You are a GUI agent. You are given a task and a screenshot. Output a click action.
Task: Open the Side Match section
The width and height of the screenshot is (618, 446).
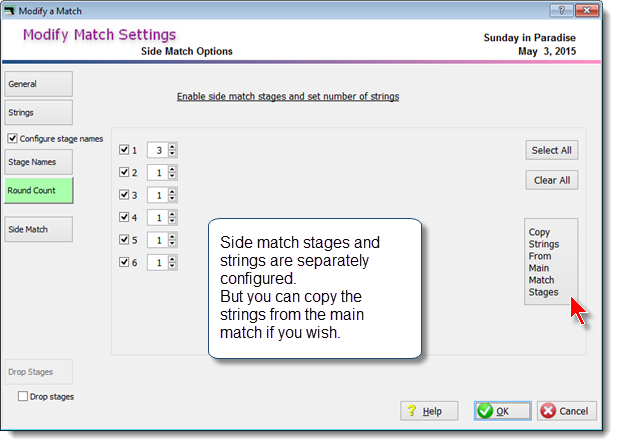click(39, 229)
